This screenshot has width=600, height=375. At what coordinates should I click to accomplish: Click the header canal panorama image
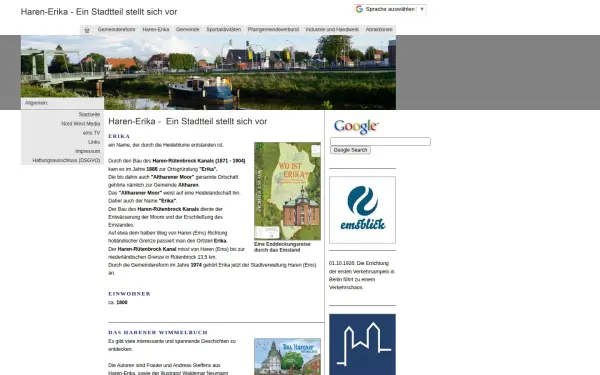[208, 72]
